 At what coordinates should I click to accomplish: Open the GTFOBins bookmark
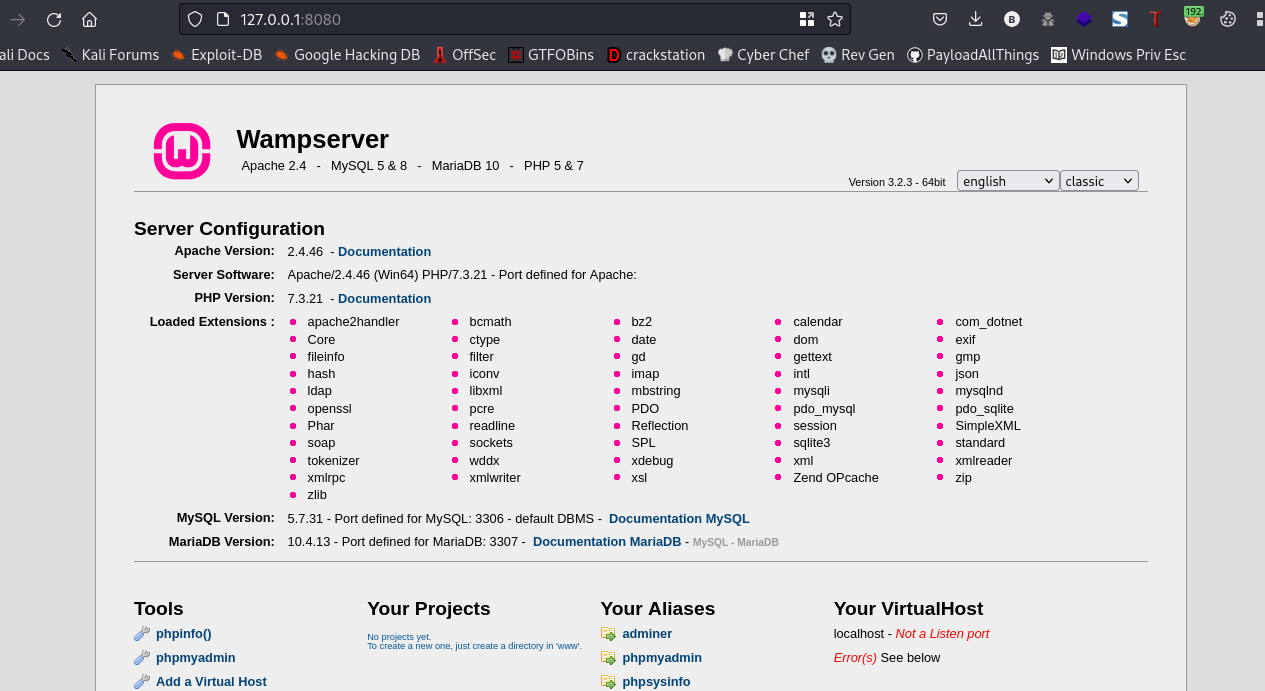551,55
